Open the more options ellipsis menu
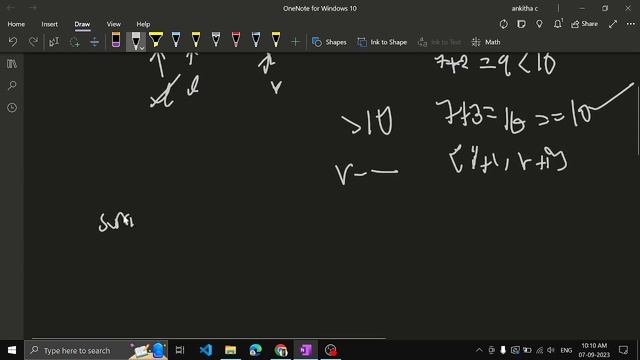The image size is (640, 360). point(631,24)
